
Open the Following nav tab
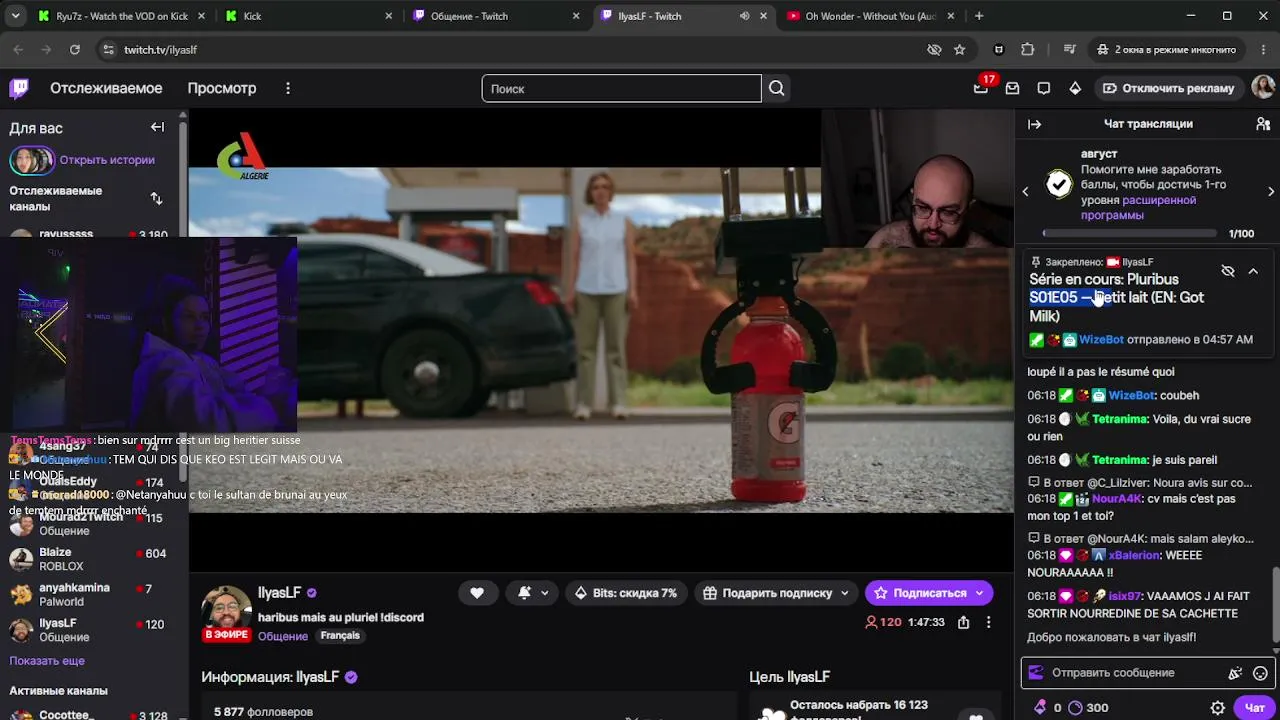click(x=106, y=88)
